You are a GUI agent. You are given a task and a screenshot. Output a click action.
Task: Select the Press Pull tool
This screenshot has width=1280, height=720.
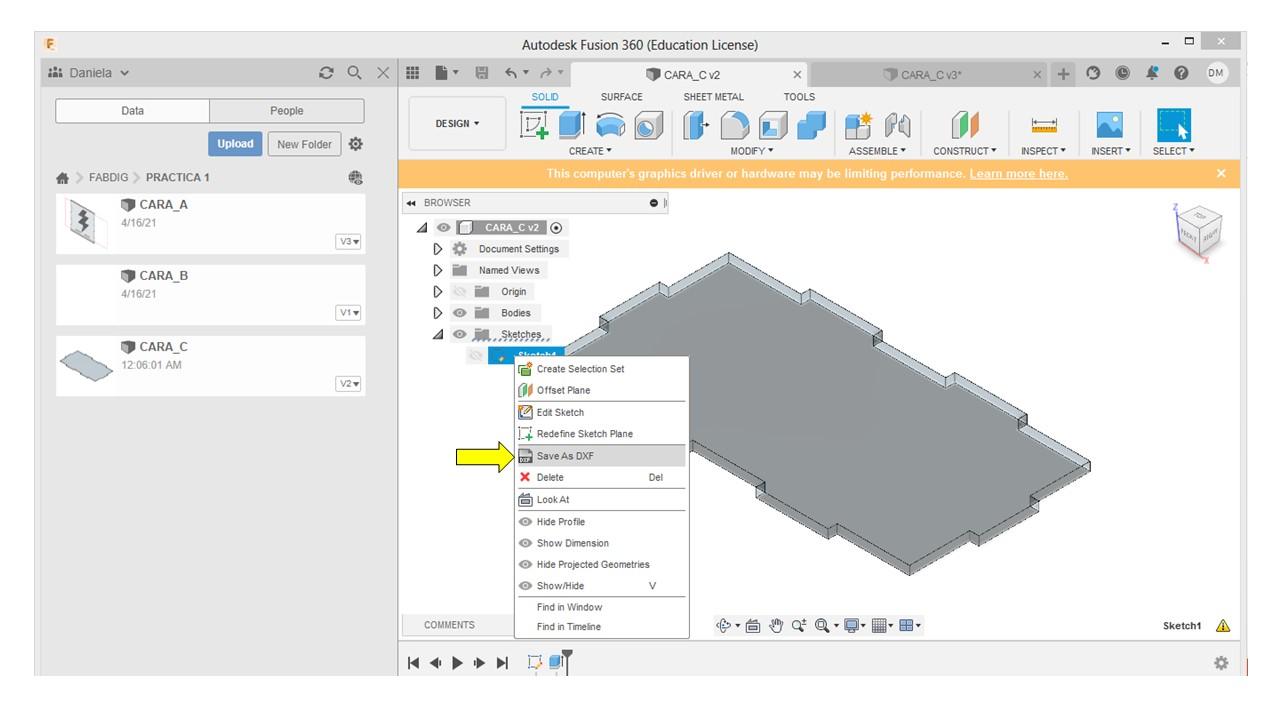pos(697,125)
